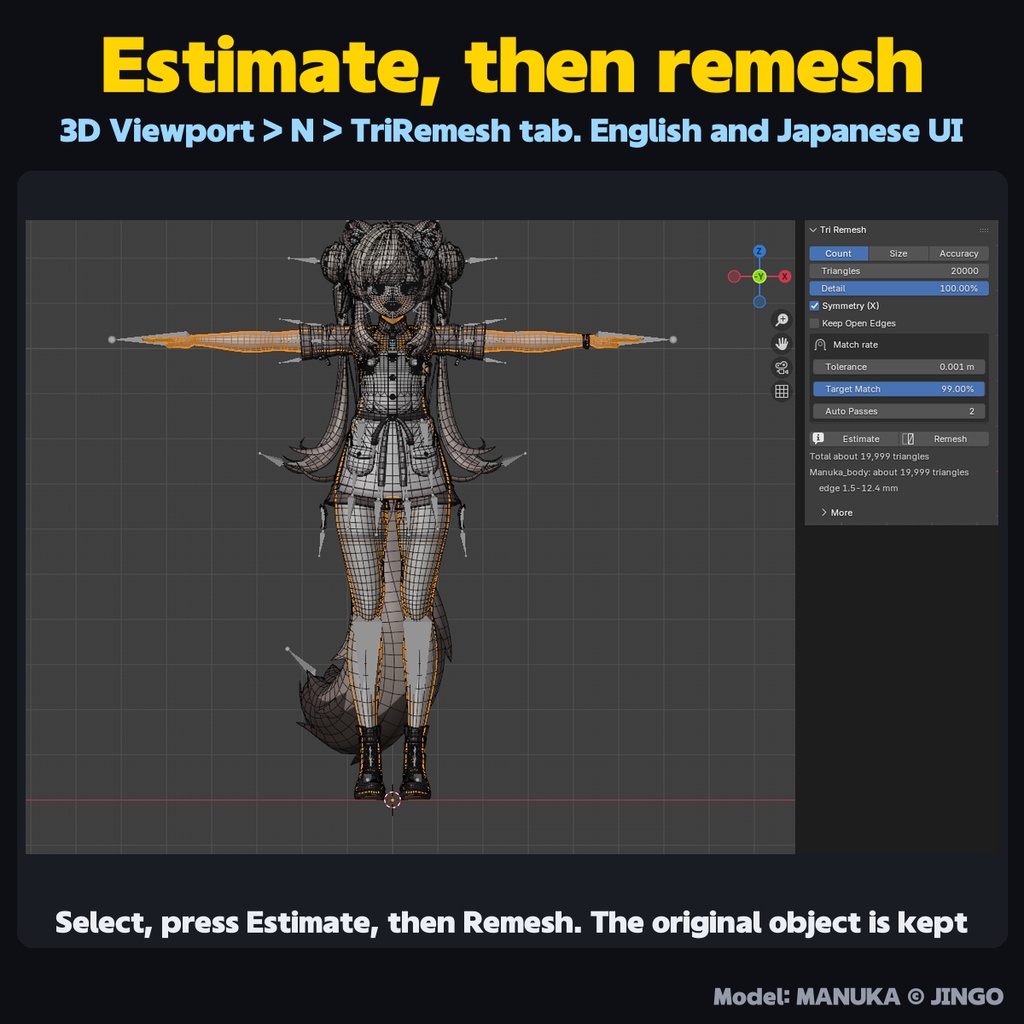1024x1024 pixels.
Task: Collapse the Tri Remesh panel
Action: [813, 230]
